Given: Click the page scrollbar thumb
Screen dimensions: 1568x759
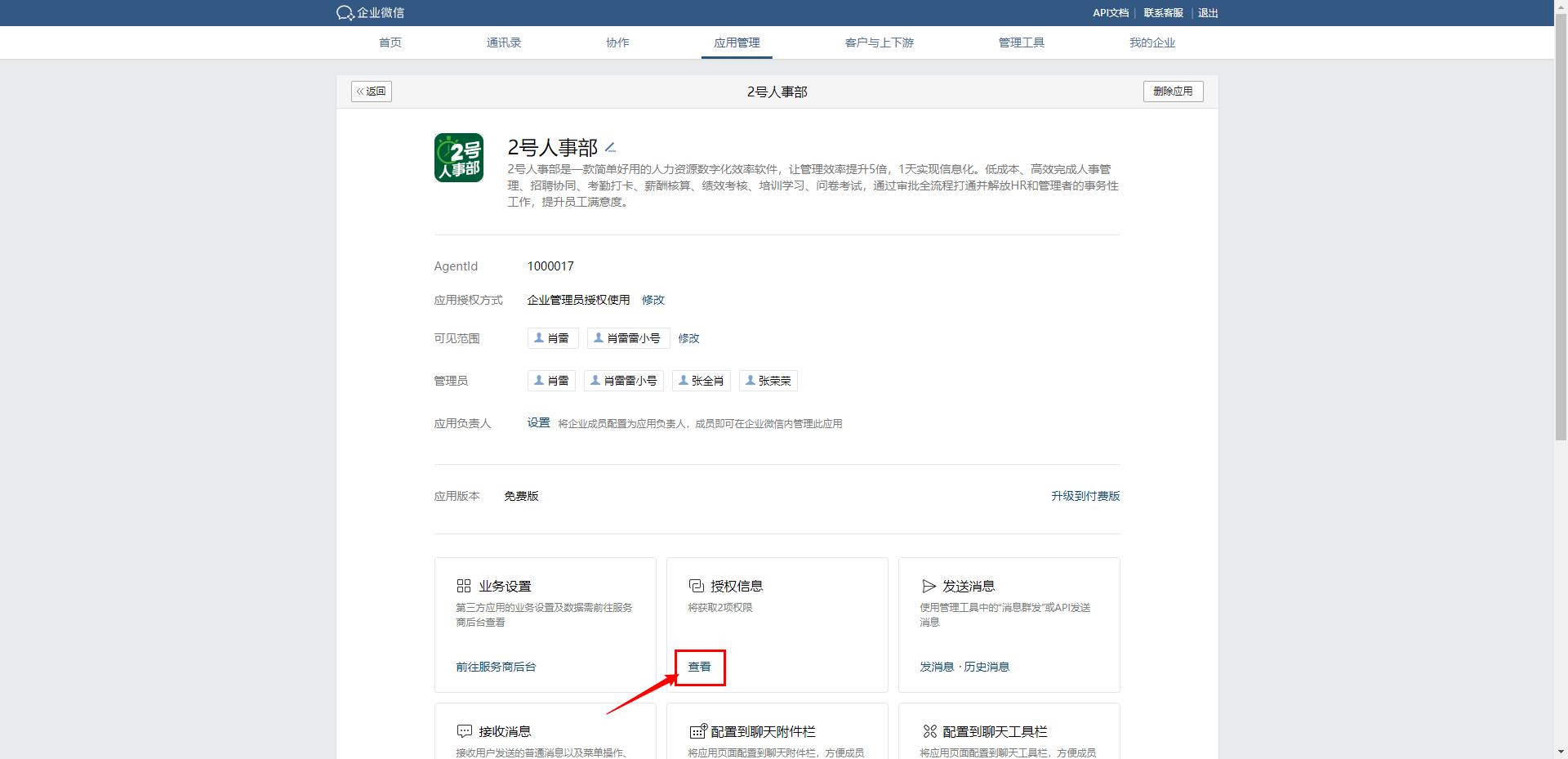Looking at the screenshot, I should coord(1561,226).
